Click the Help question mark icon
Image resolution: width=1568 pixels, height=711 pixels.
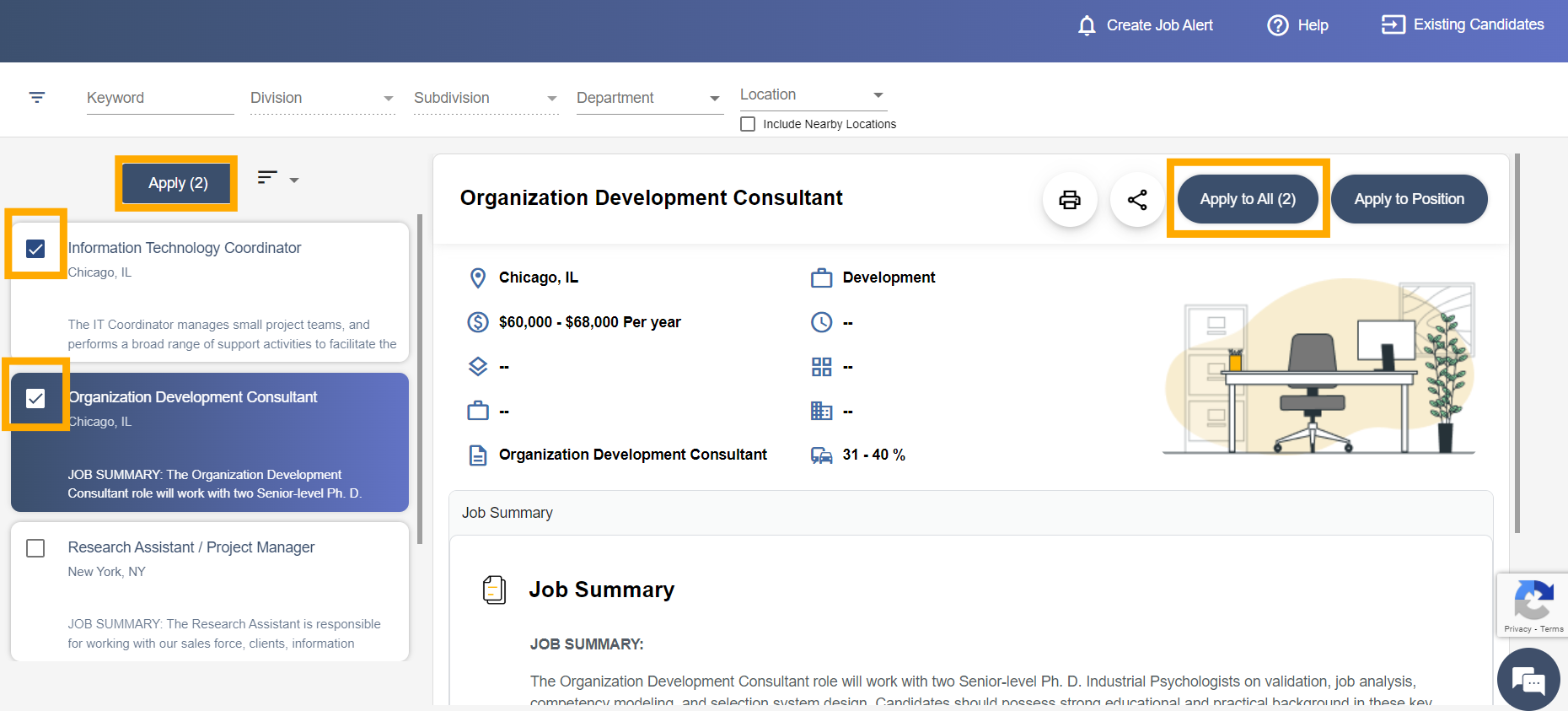[x=1278, y=25]
